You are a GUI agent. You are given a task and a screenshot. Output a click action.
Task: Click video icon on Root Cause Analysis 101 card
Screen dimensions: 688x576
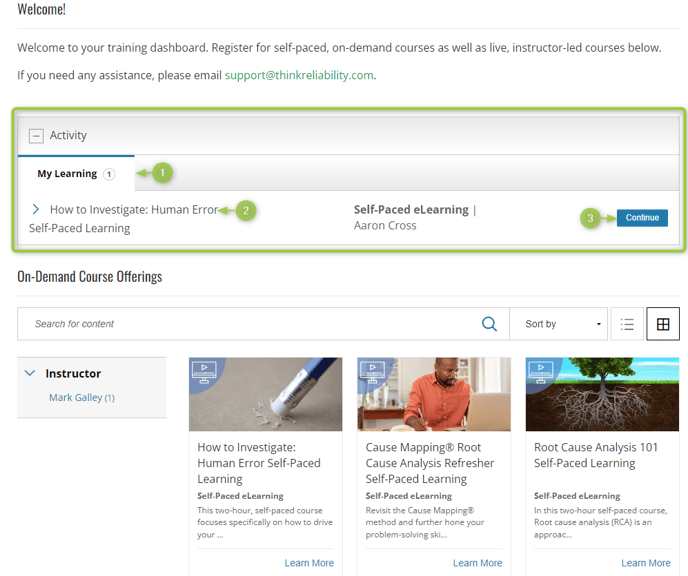[x=541, y=372]
